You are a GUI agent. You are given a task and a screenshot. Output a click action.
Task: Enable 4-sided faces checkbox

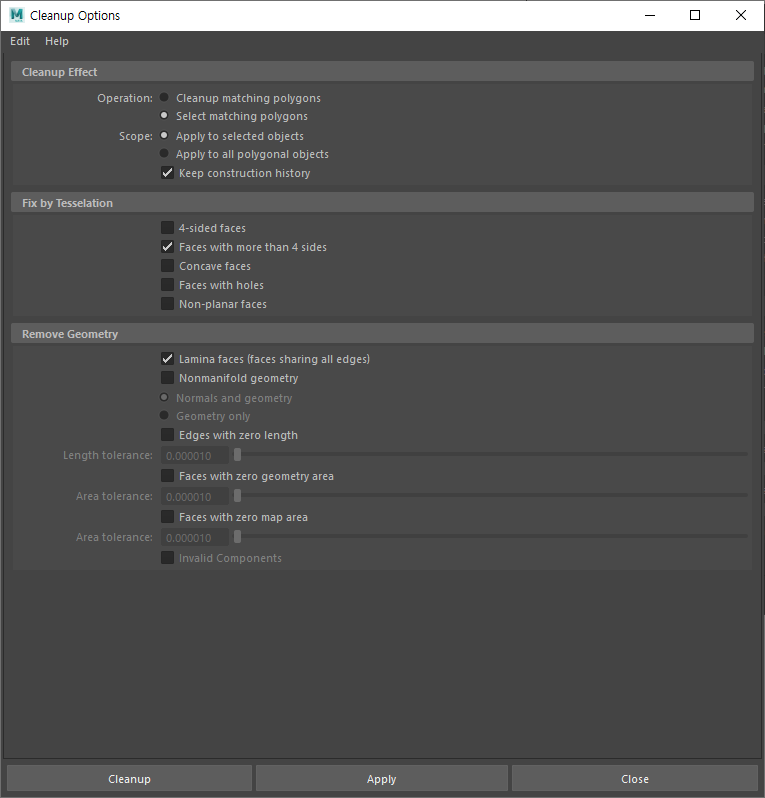pyautogui.click(x=167, y=227)
